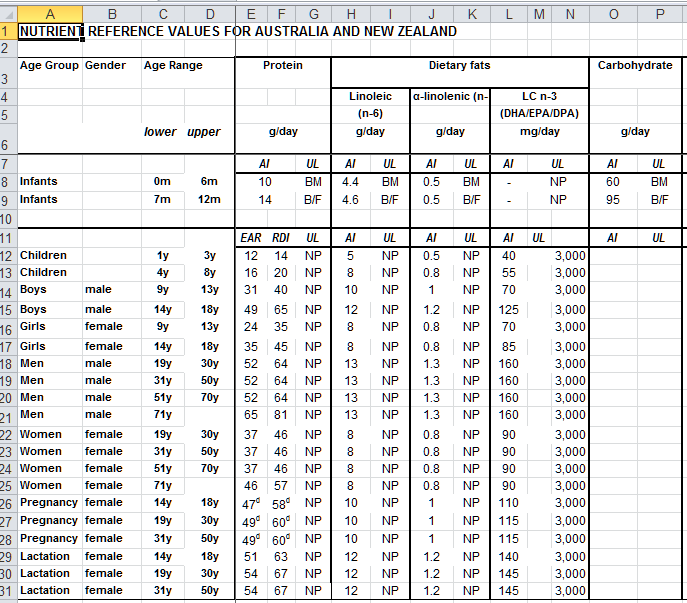Image resolution: width=687 pixels, height=603 pixels.
Task: Select column header O
Action: tap(613, 14)
